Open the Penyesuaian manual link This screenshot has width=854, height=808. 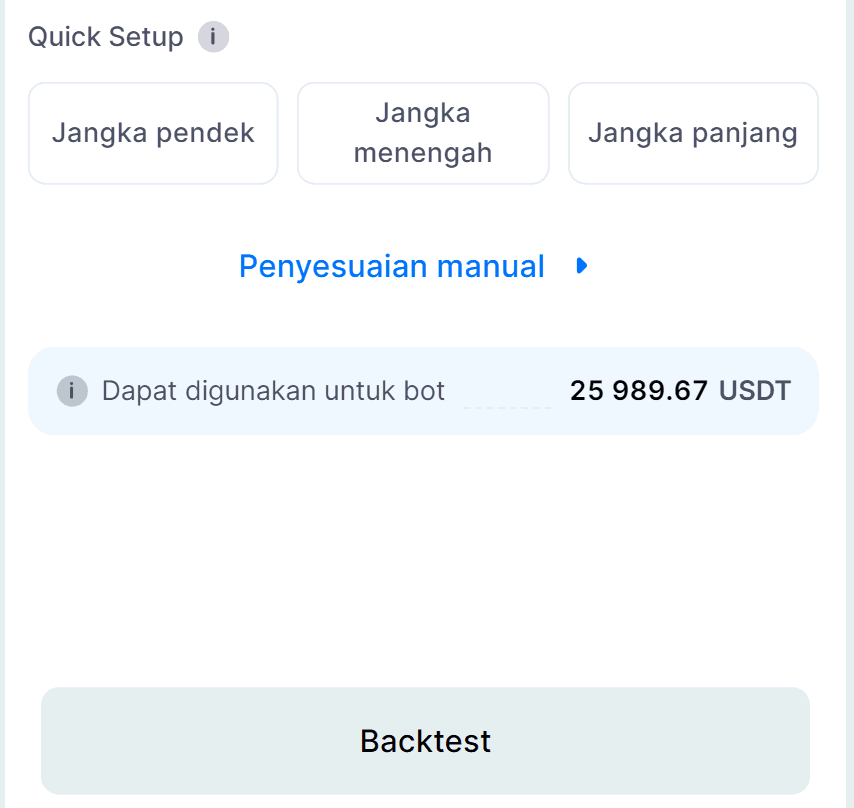coord(392,267)
